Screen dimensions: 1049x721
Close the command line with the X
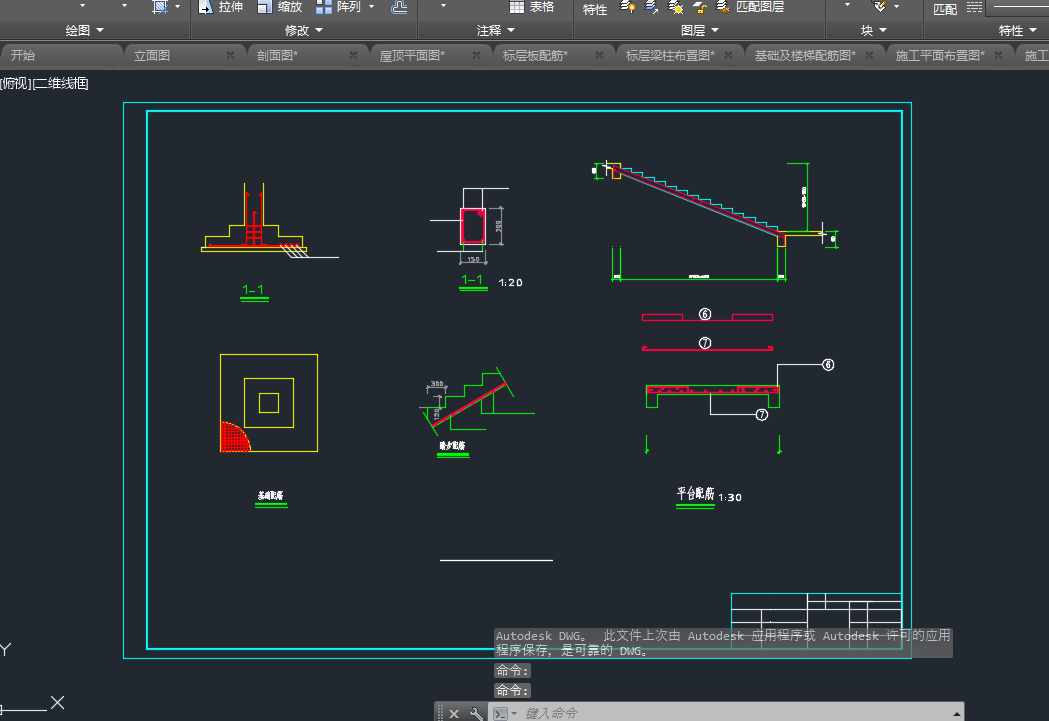[453, 713]
